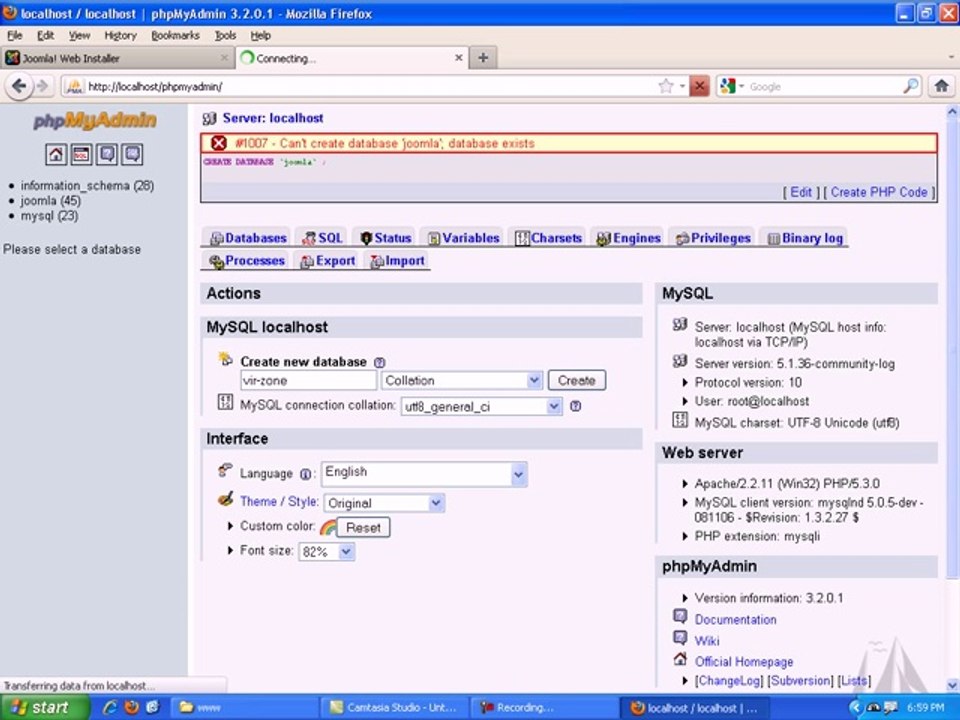Open phpMyAdmin Home icon in sidebar
Screen dimensions: 960x720
56,154
